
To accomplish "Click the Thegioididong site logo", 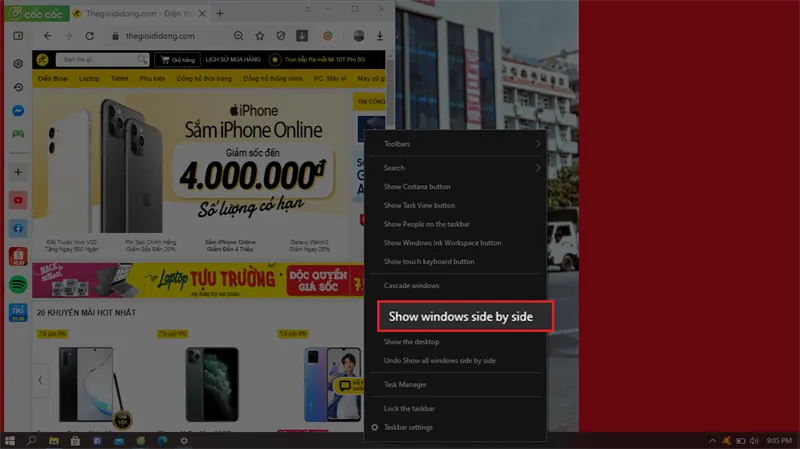I will [x=42, y=60].
